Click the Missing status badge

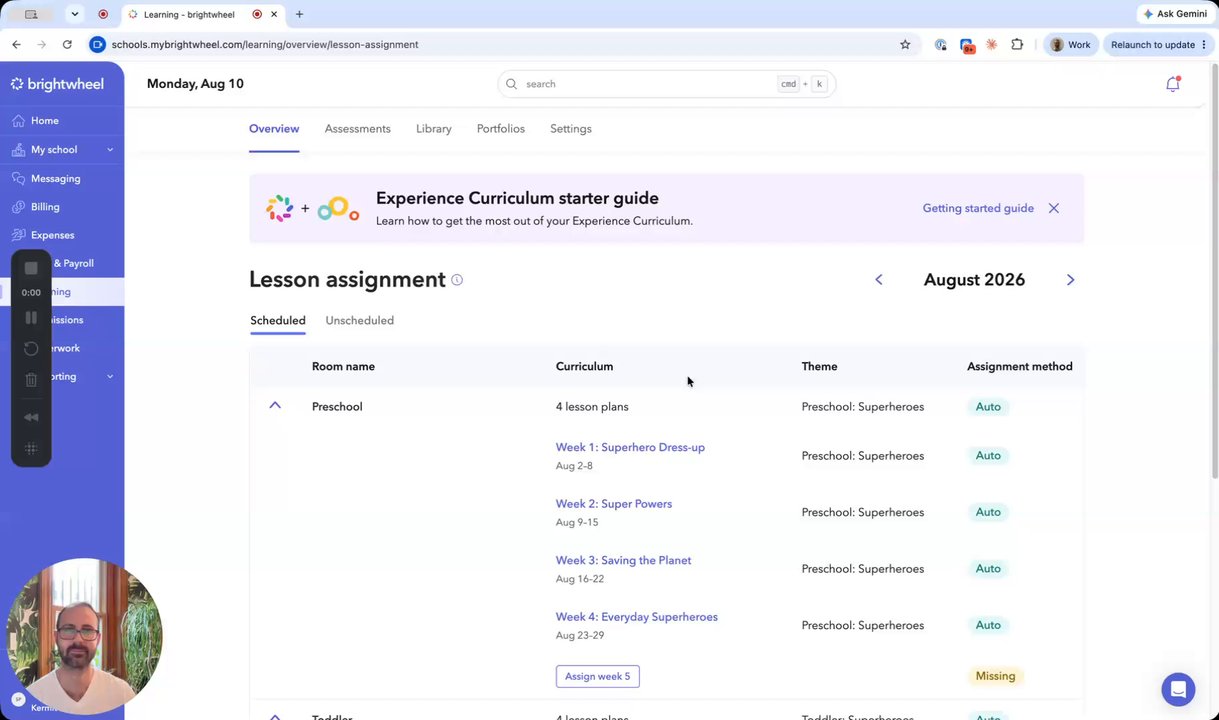tap(995, 676)
